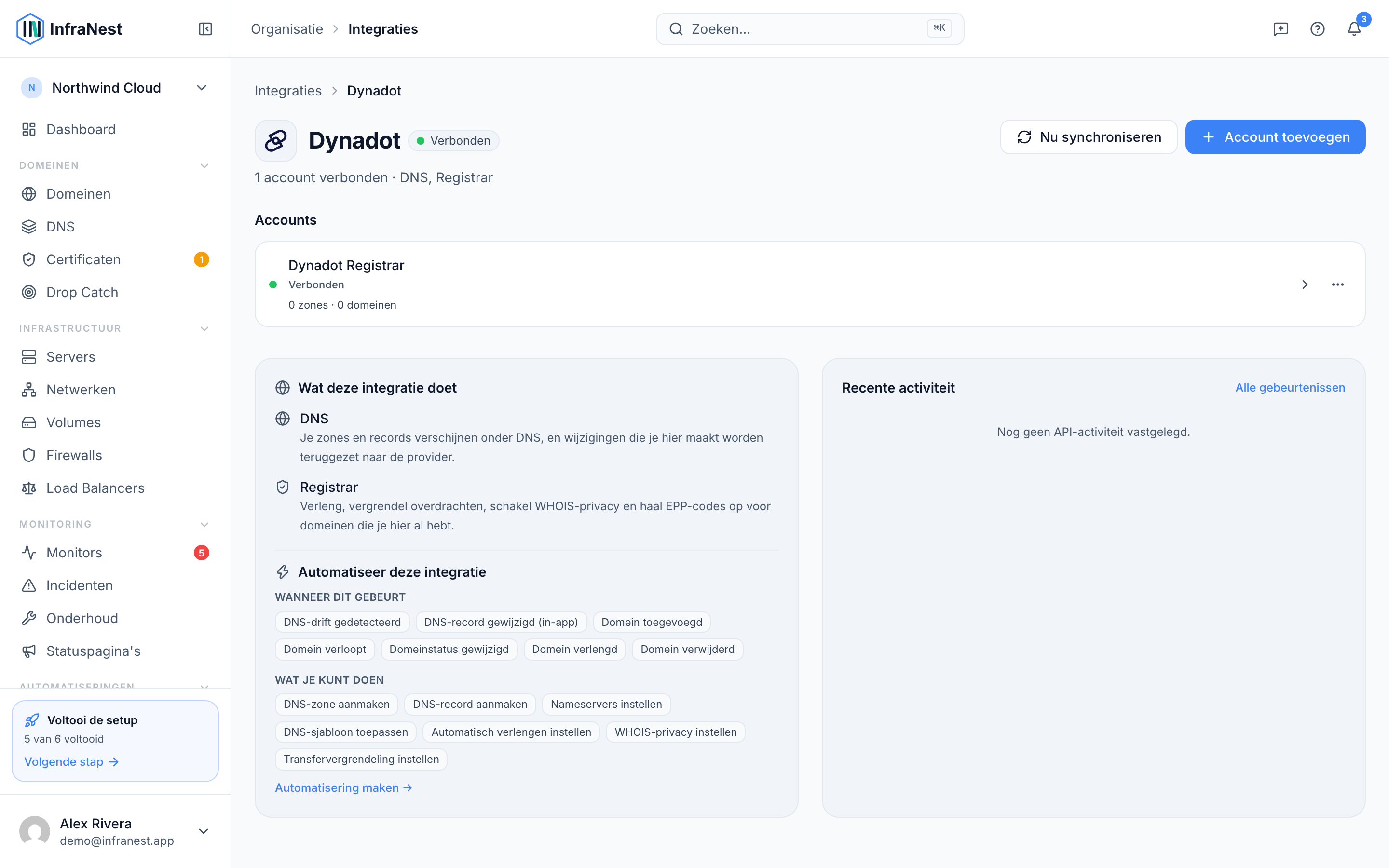Select the Domeinstatus gewijzigd trigger chip
This screenshot has width=1389, height=868.
point(449,649)
